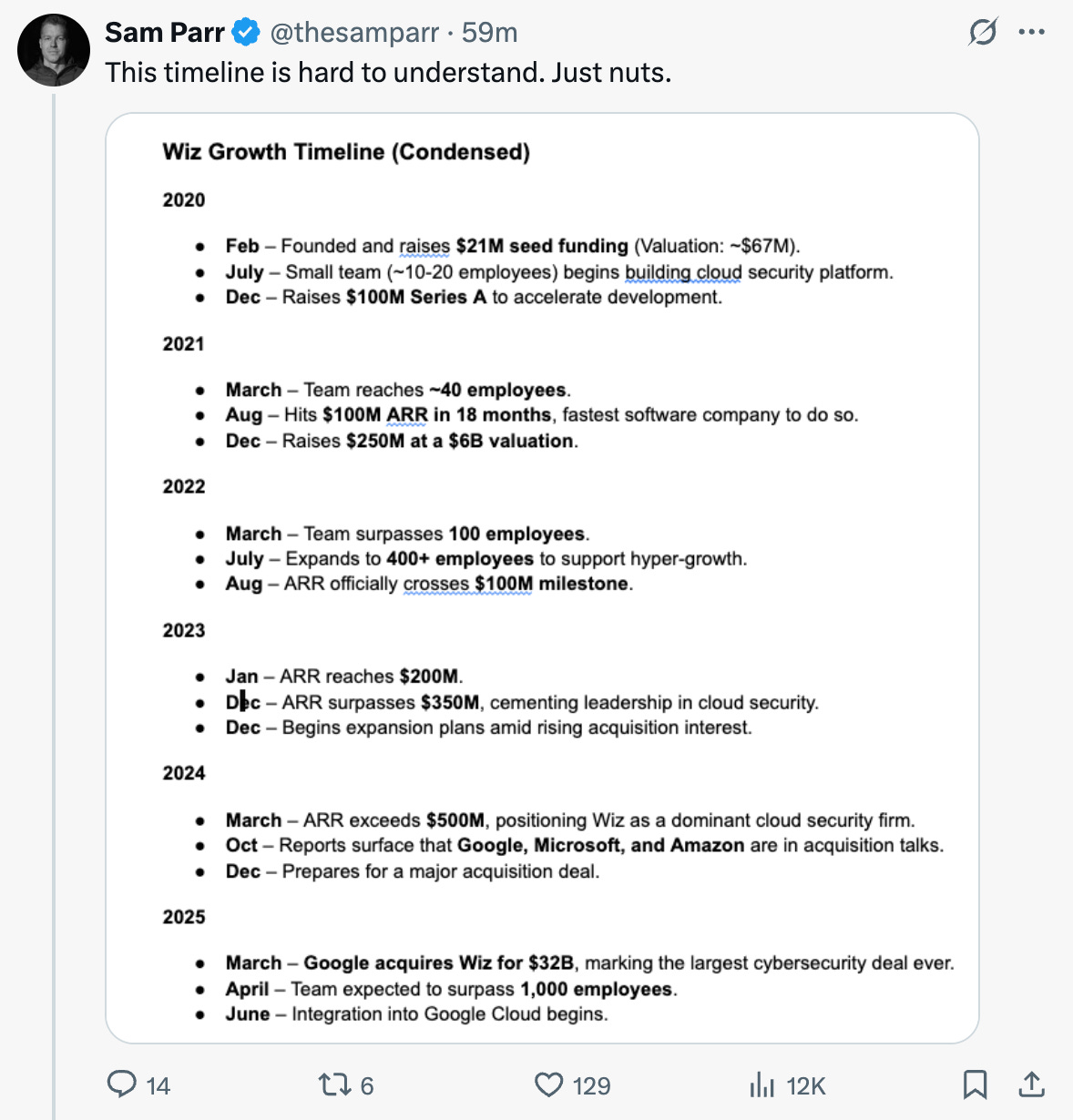This screenshot has height=1120, width=1073.
Task: Open the @thesamparr handle link
Action: (x=354, y=33)
